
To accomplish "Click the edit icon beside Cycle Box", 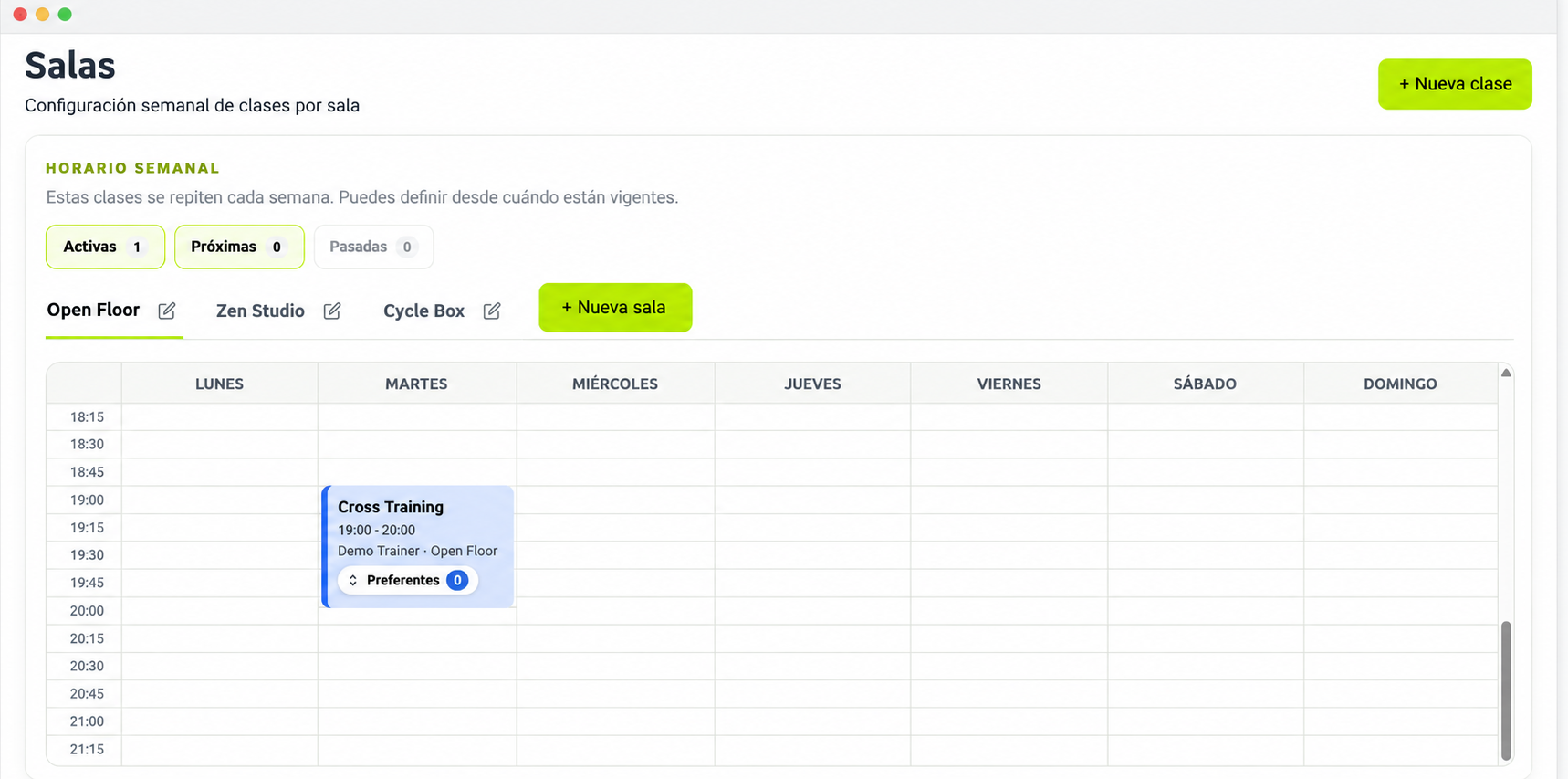I will (x=492, y=311).
